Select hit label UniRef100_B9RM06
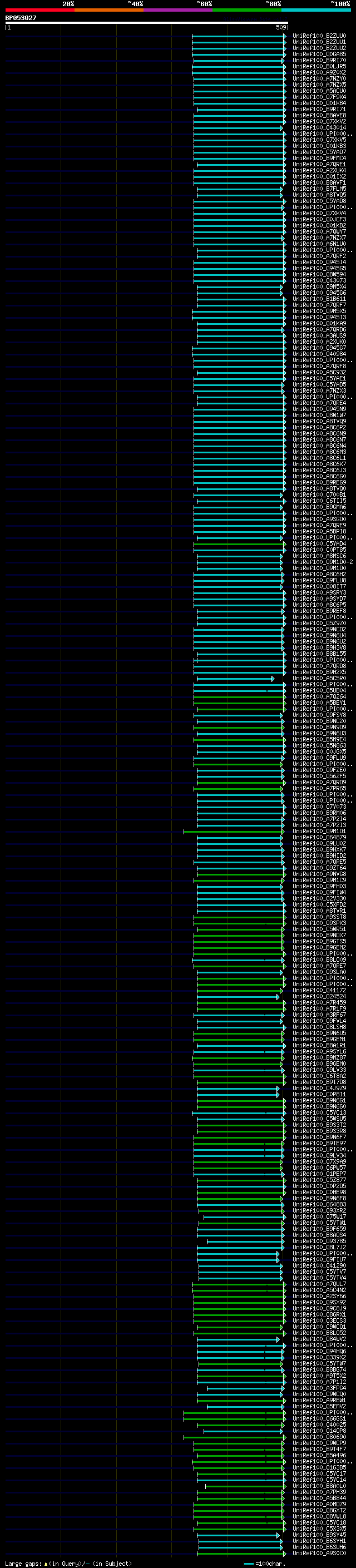 (319, 813)
